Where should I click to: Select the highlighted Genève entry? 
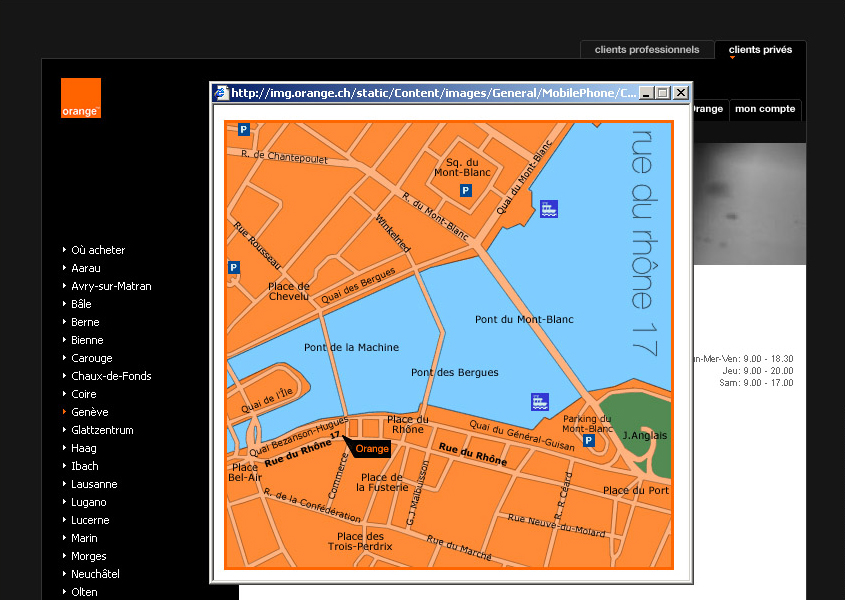click(89, 412)
